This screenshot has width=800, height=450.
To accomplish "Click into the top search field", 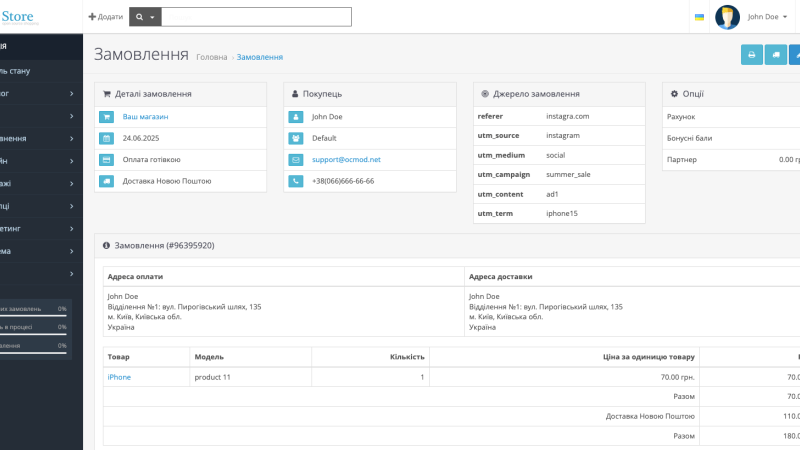I will (256, 17).
